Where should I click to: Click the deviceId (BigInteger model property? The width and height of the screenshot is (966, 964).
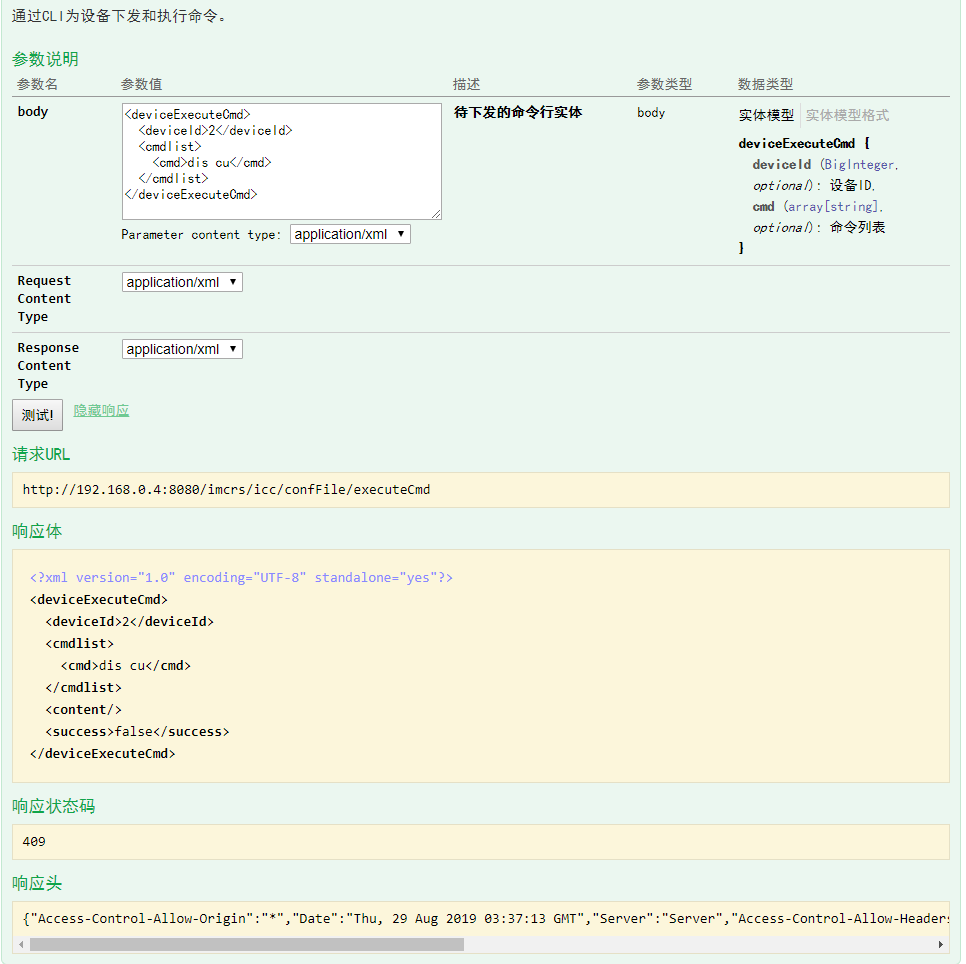coord(825,164)
